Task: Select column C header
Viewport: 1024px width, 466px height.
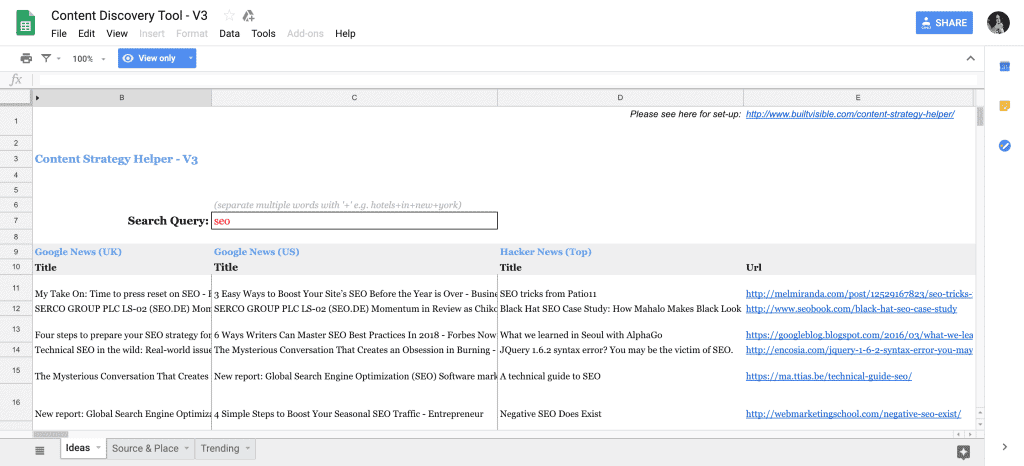Action: 354,98
